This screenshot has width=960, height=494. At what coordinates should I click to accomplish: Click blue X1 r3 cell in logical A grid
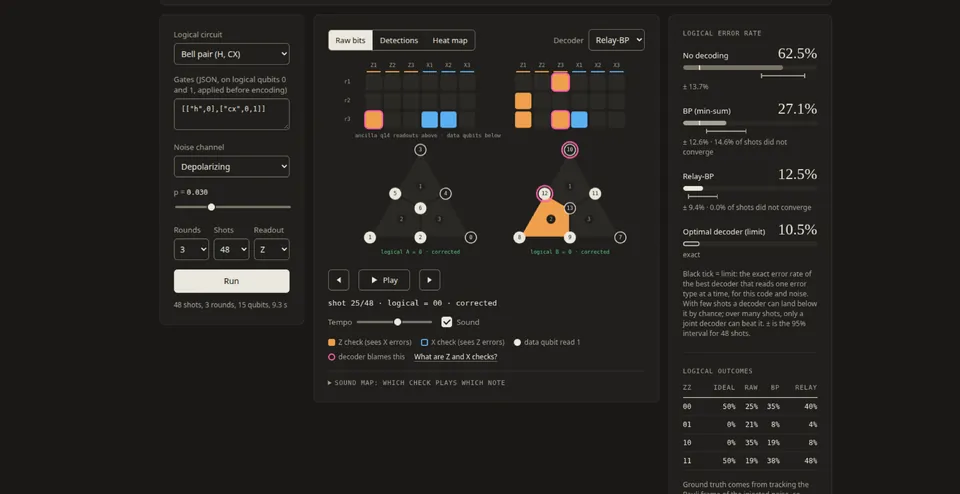[x=430, y=119]
